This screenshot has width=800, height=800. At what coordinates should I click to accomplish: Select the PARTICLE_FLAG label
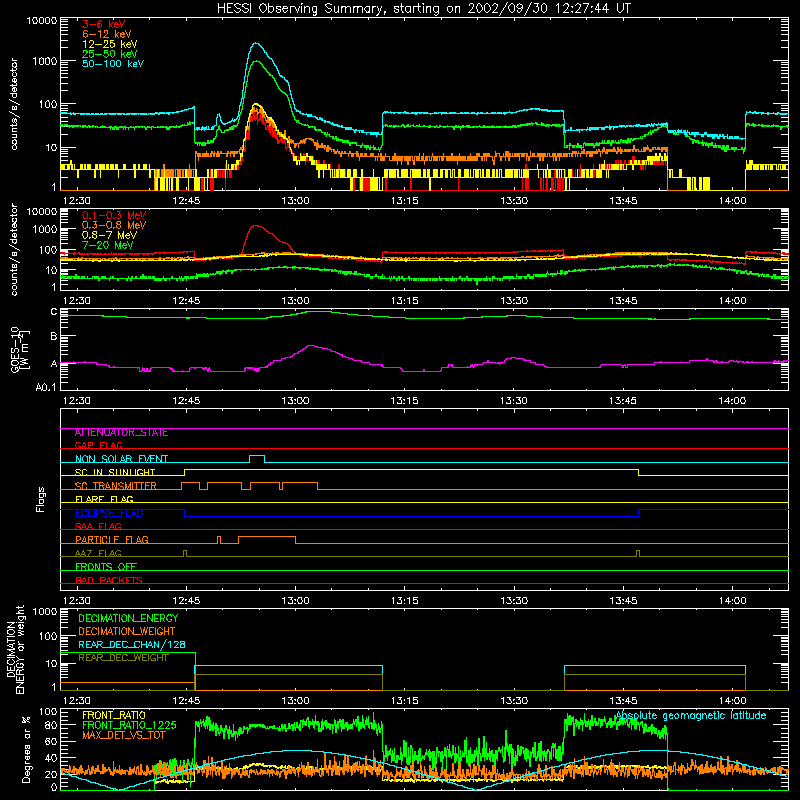(x=112, y=540)
